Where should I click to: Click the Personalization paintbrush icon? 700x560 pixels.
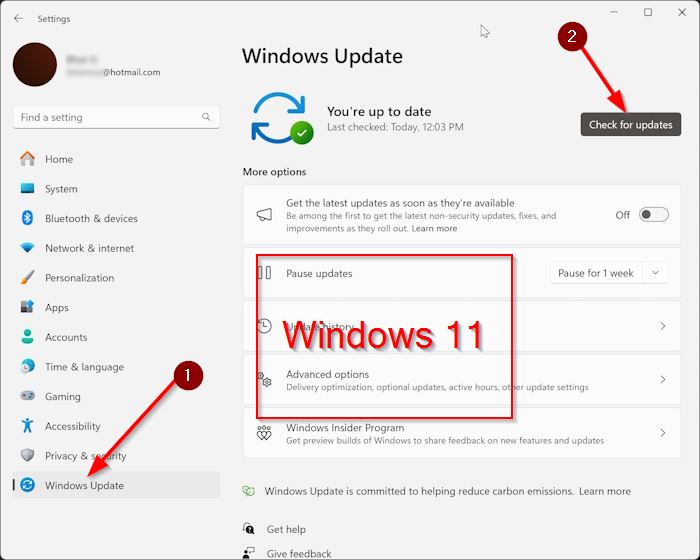27,277
